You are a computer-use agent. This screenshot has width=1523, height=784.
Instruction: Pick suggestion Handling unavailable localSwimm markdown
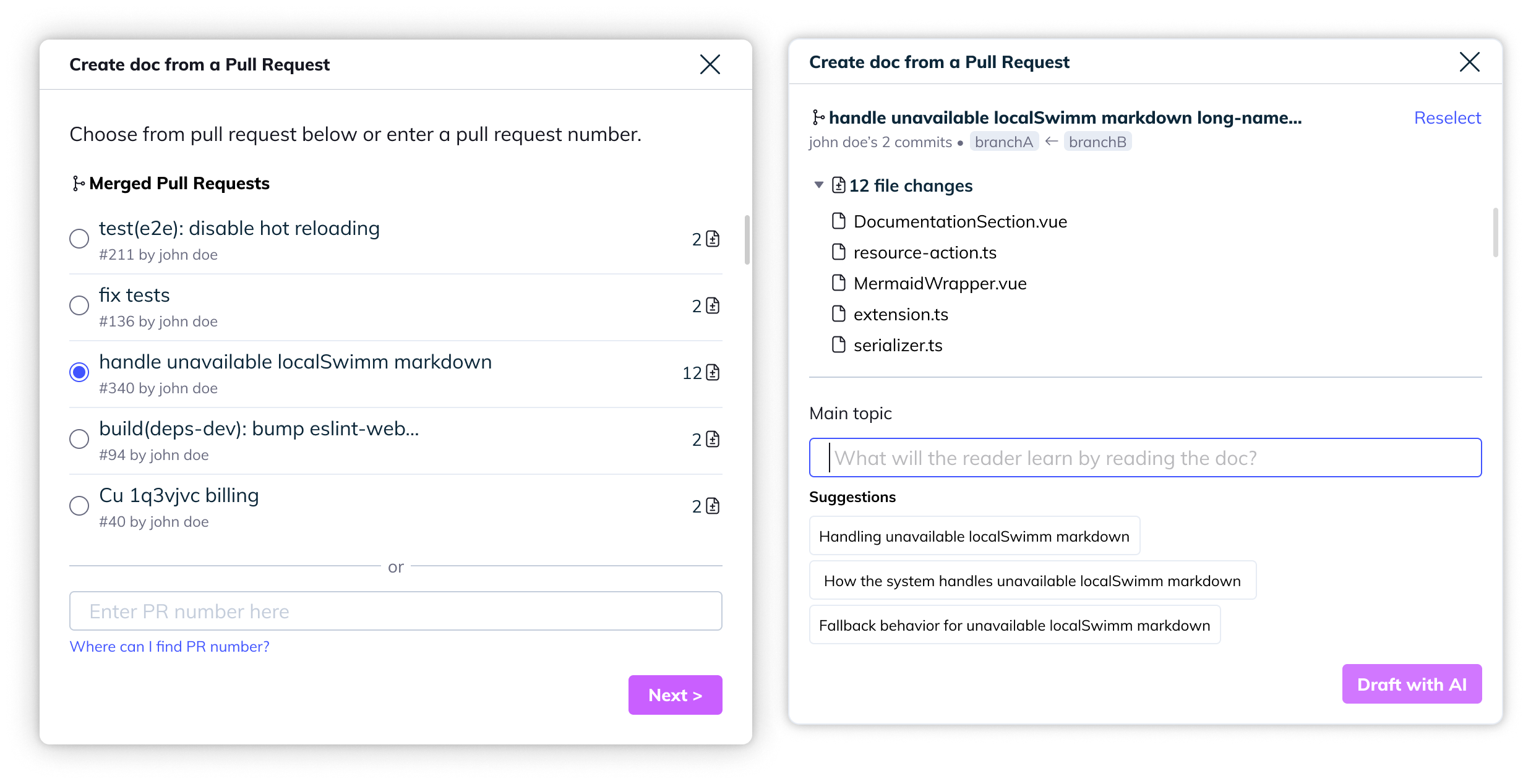(974, 536)
